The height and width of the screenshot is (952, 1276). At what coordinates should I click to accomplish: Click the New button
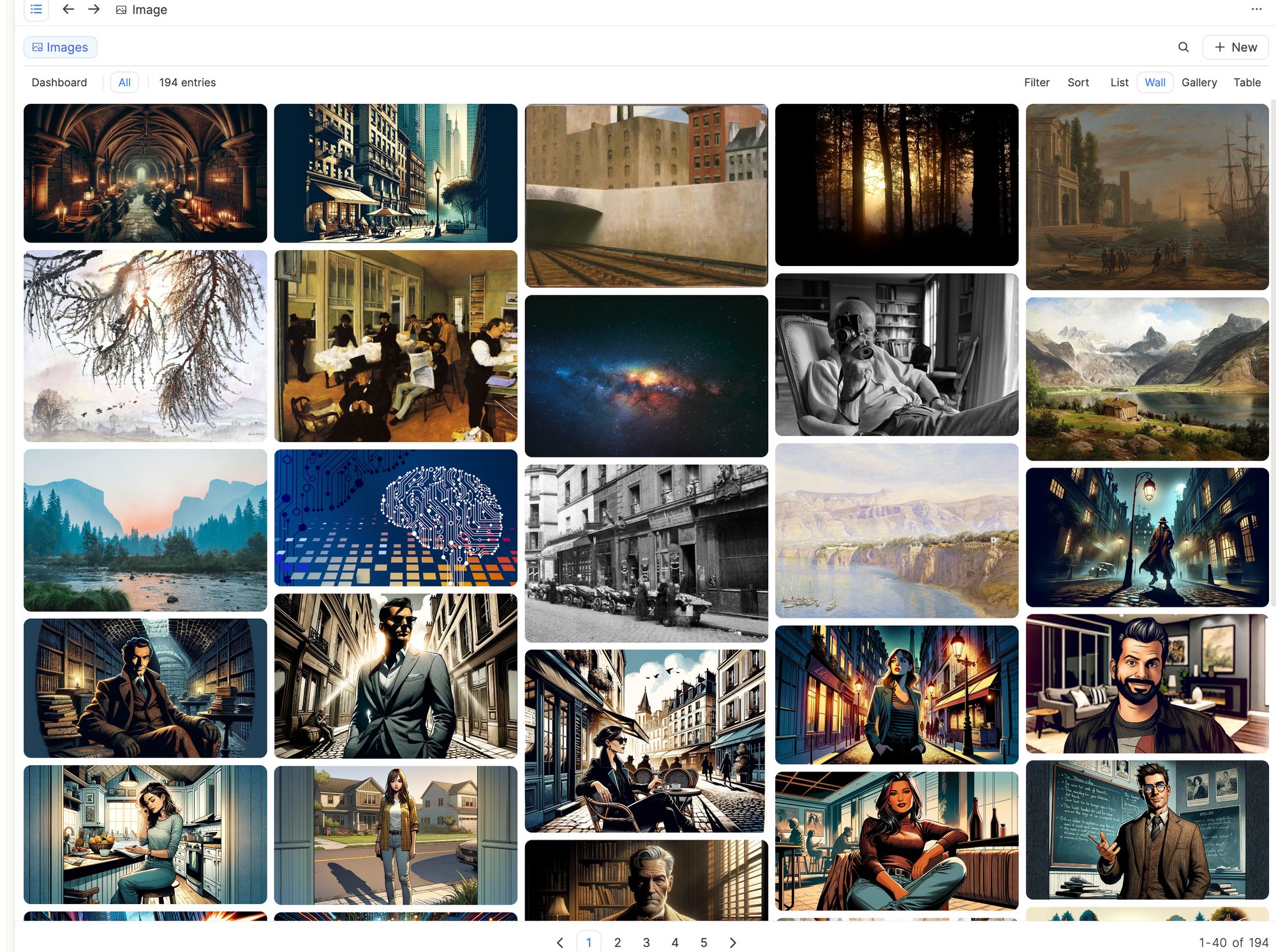pos(1235,47)
